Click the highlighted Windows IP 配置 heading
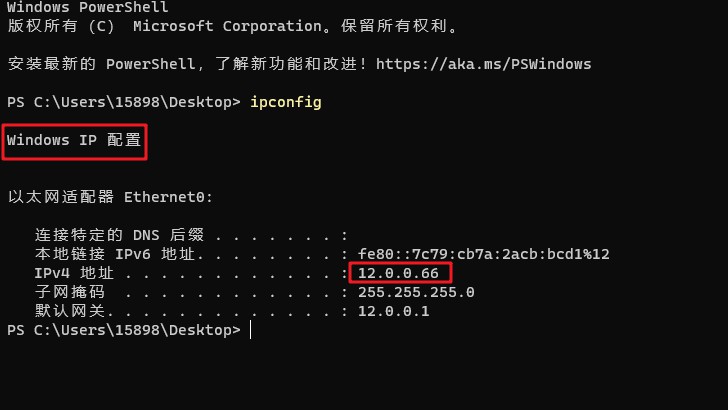Viewport: 728px width, 410px height. [x=75, y=141]
